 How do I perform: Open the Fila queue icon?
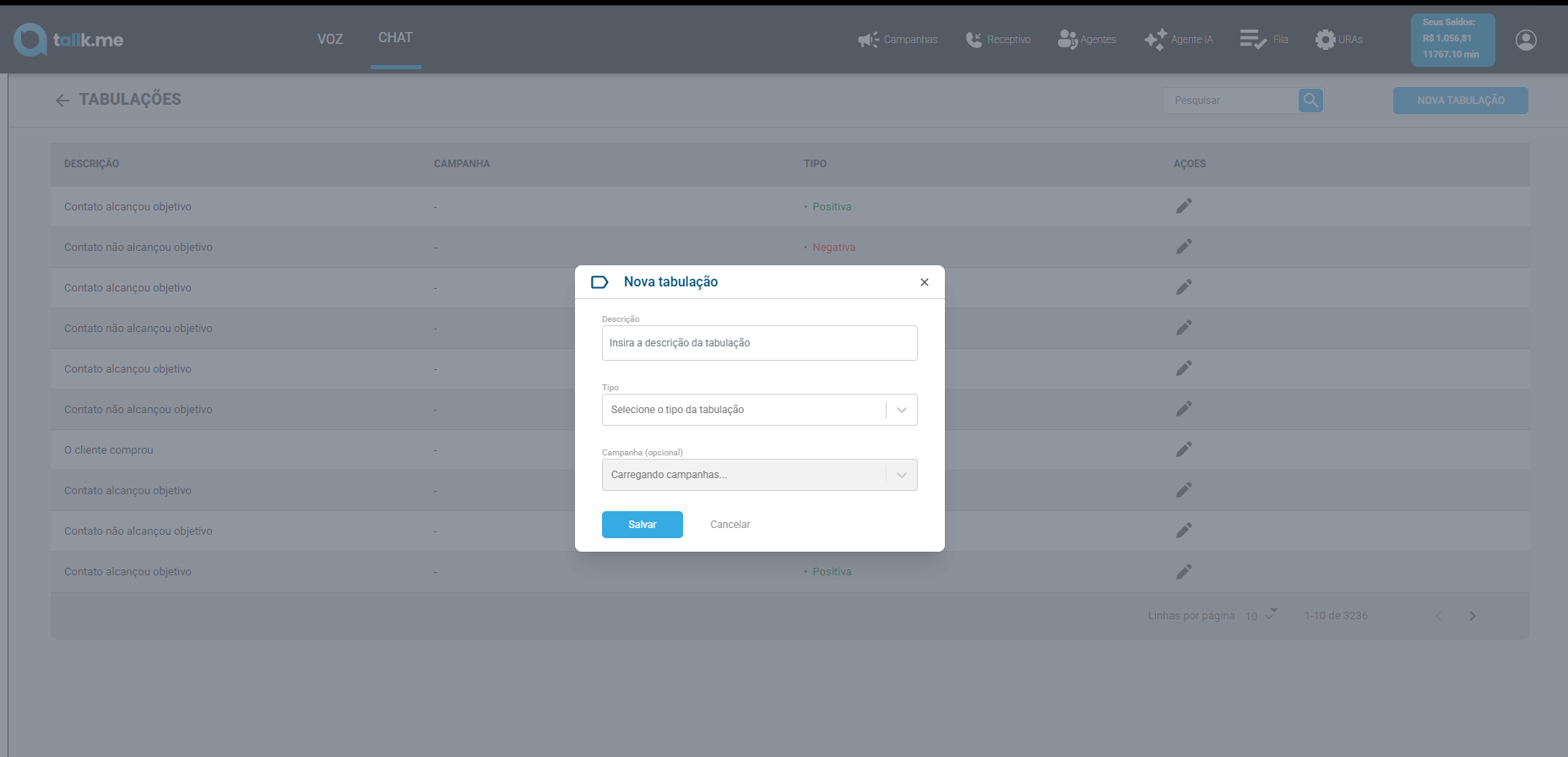(1252, 40)
